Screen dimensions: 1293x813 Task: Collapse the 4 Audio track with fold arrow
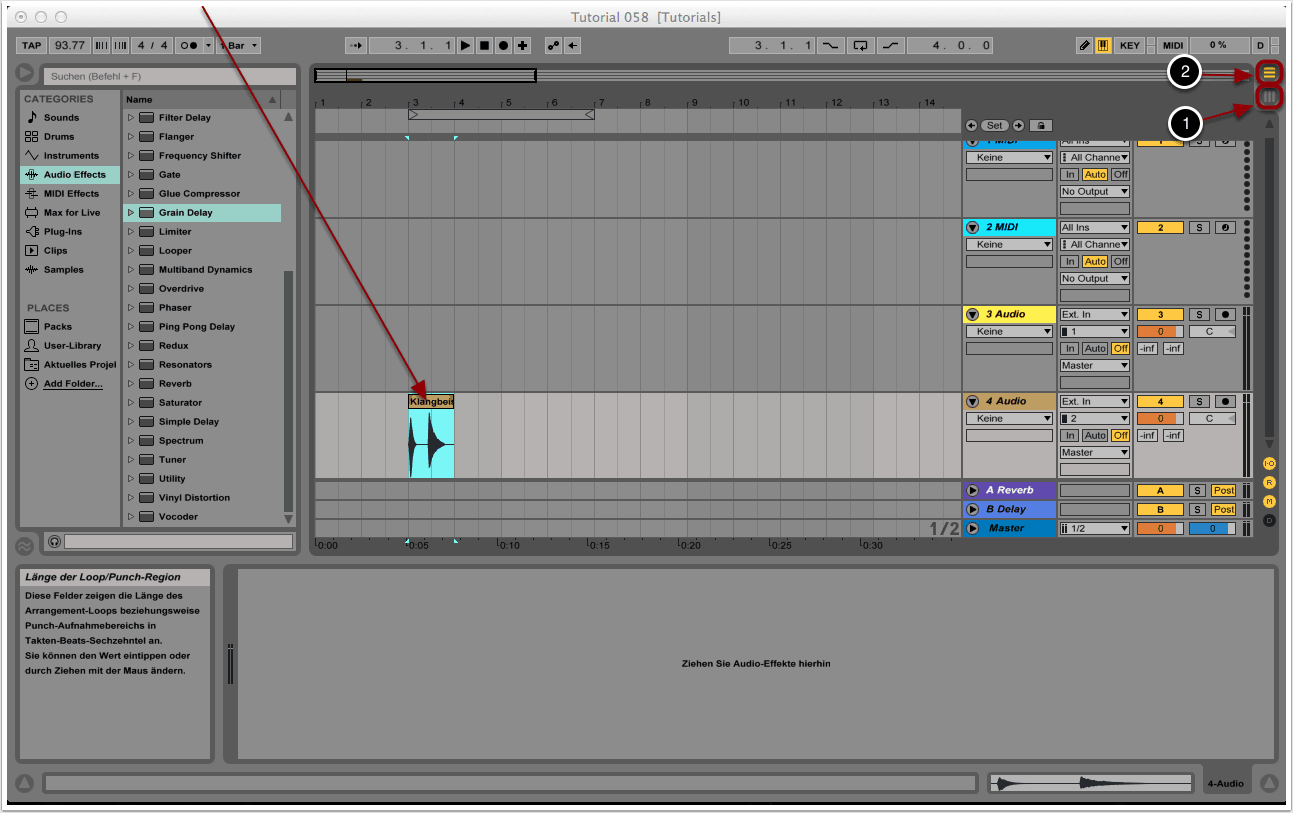coord(972,401)
